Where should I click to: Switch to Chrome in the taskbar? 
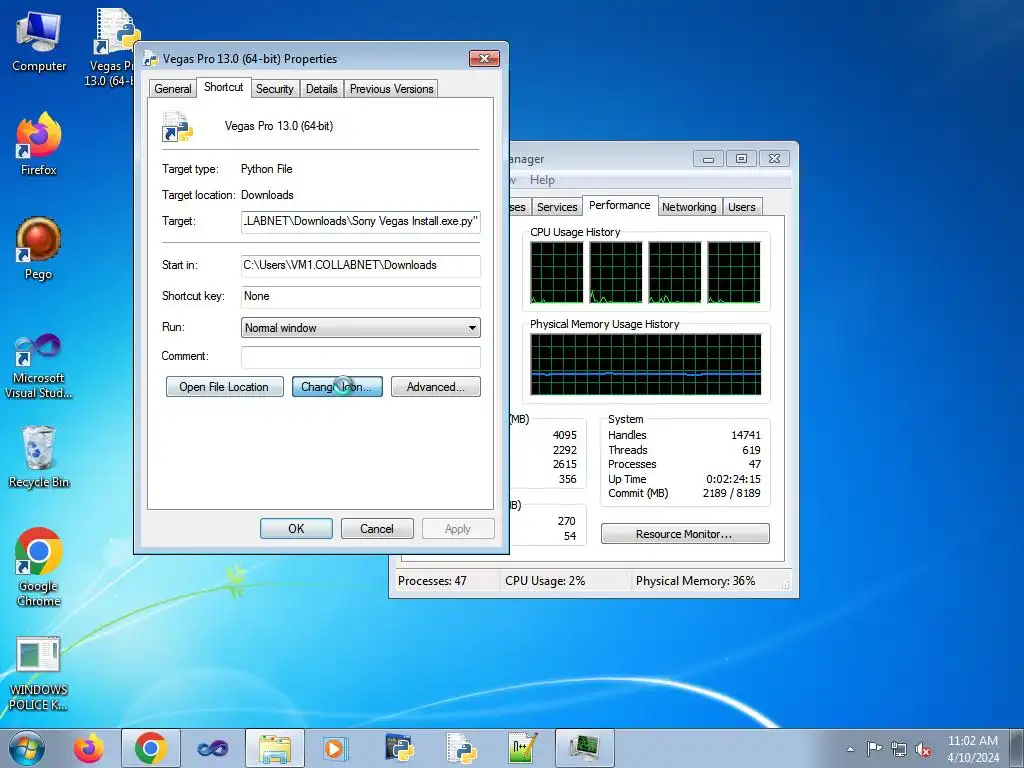click(x=150, y=748)
